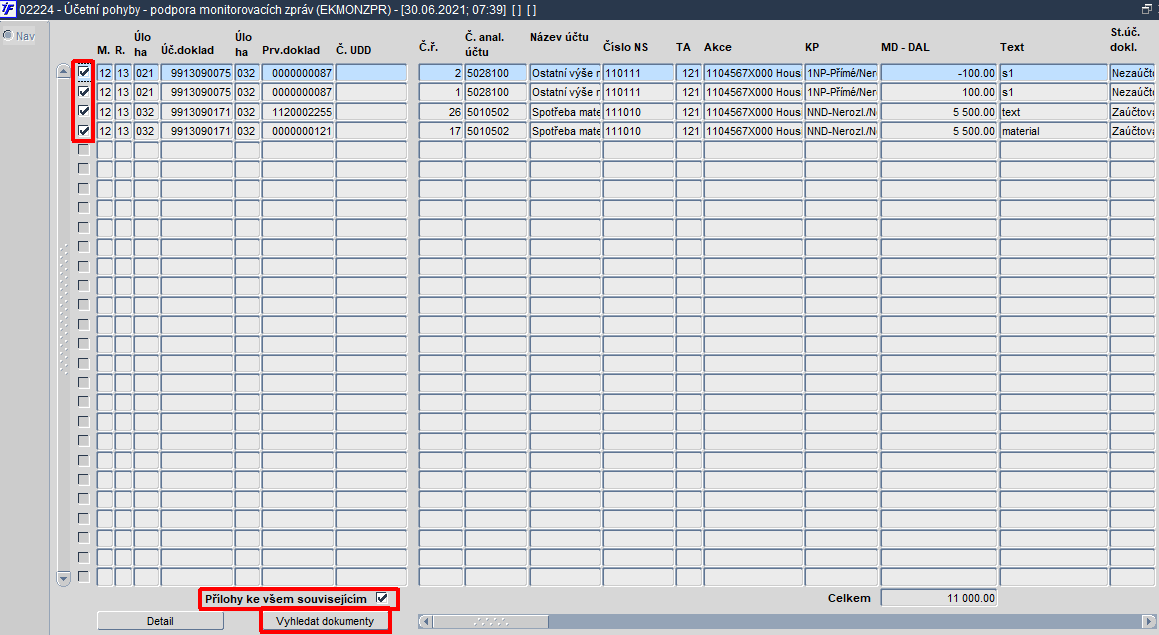Uncheck the checkbox for row with text 'text'

(84, 111)
